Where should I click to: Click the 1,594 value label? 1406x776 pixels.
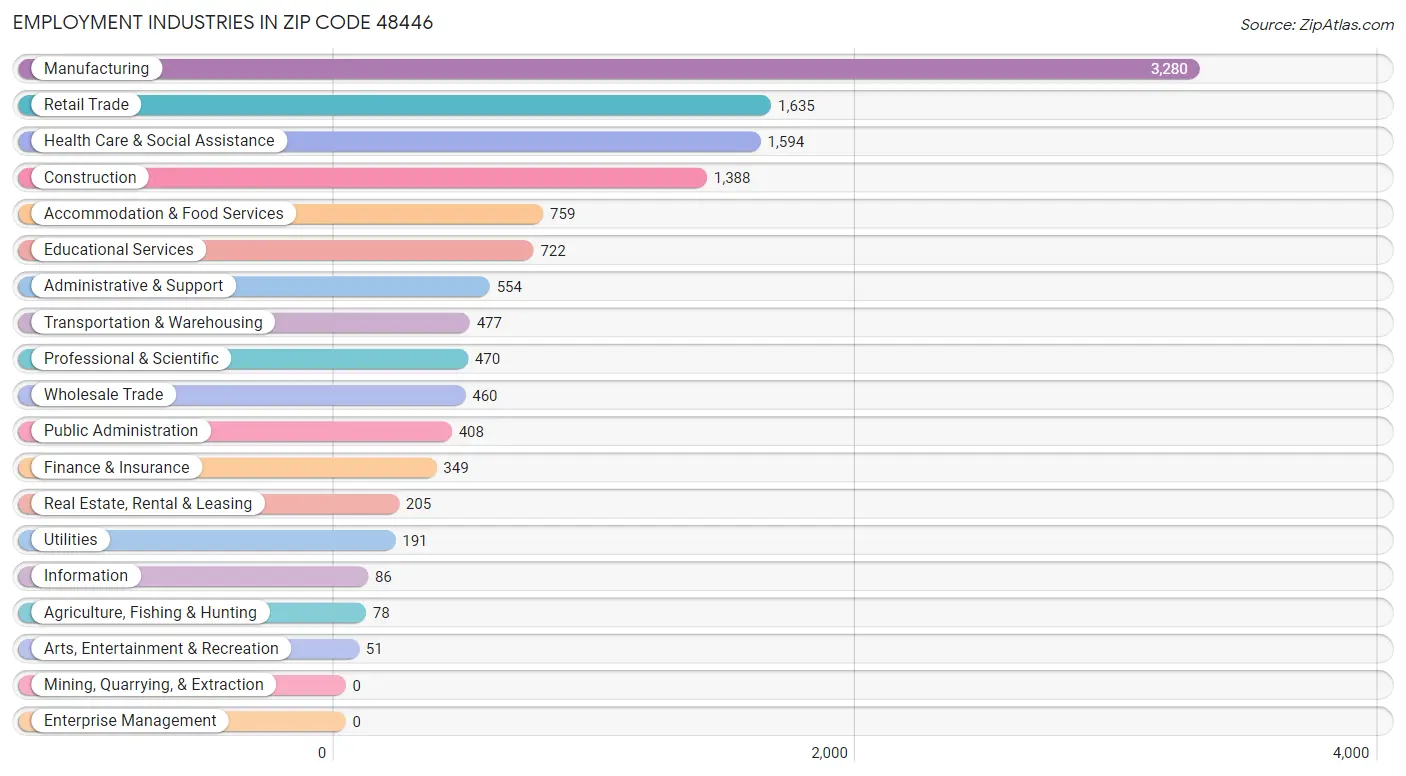(786, 142)
